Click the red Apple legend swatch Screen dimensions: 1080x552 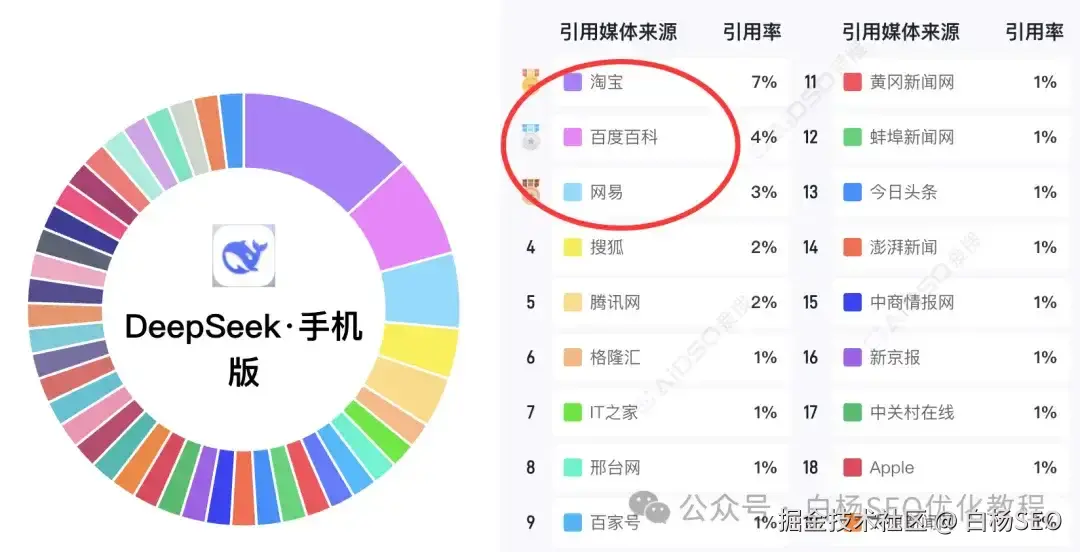pyautogui.click(x=853, y=468)
